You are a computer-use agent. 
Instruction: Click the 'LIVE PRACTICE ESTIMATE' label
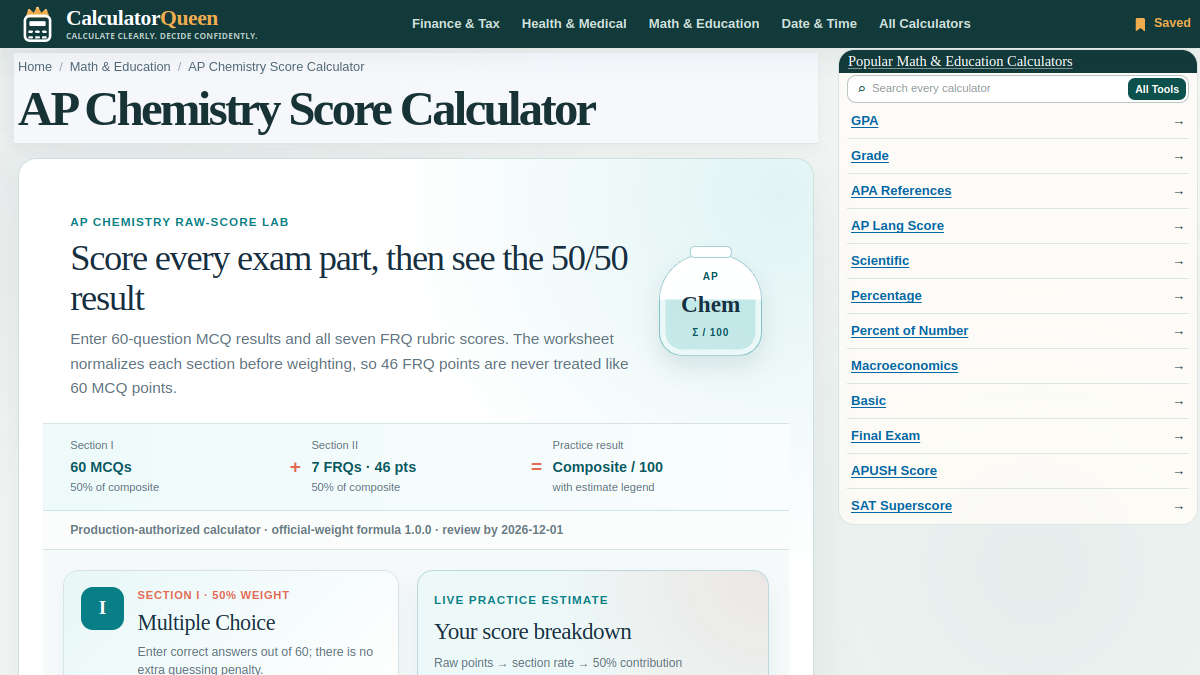point(521,600)
